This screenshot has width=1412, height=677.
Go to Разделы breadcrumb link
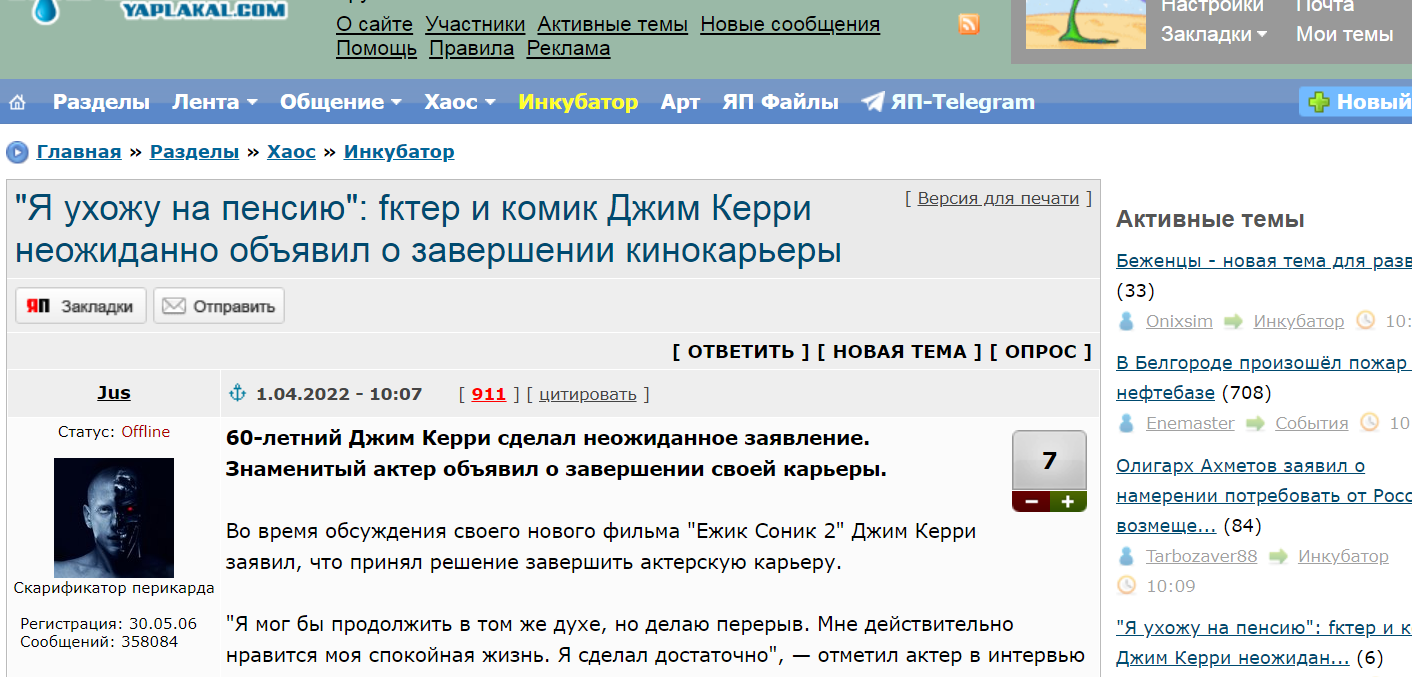(194, 152)
